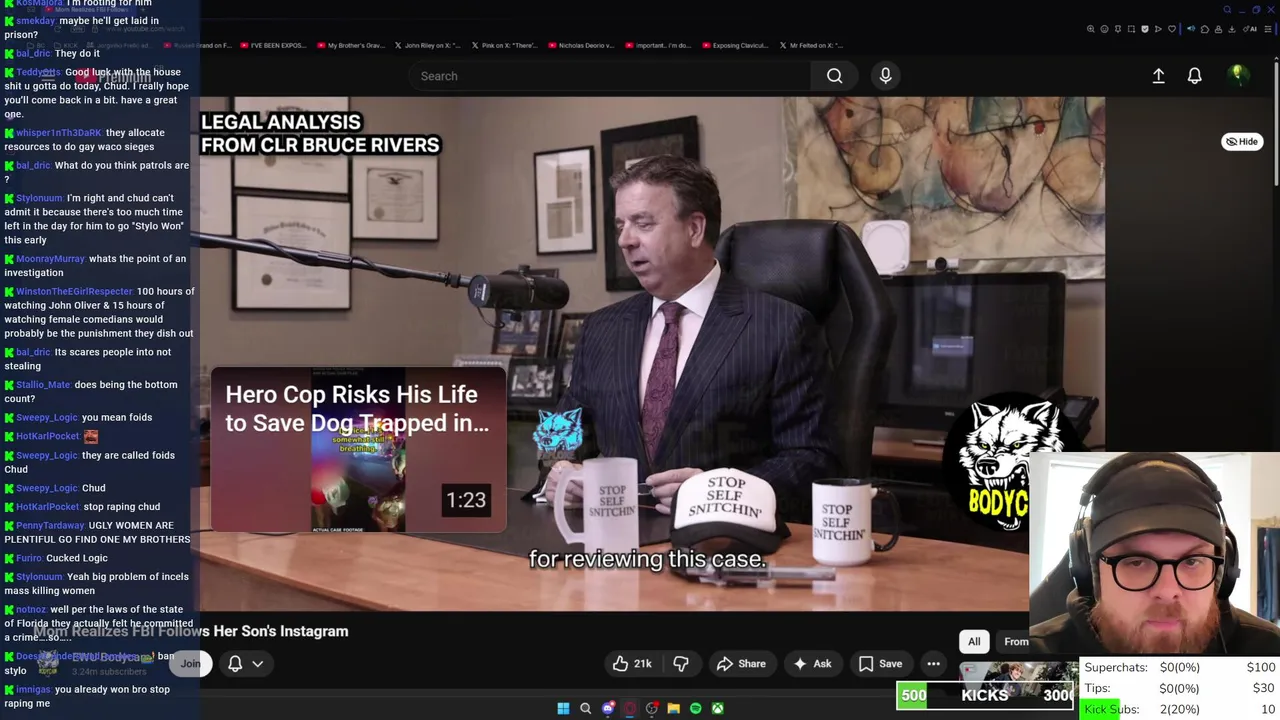Image resolution: width=1280 pixels, height=720 pixels.
Task: Open the Ask assistant button
Action: 812,663
